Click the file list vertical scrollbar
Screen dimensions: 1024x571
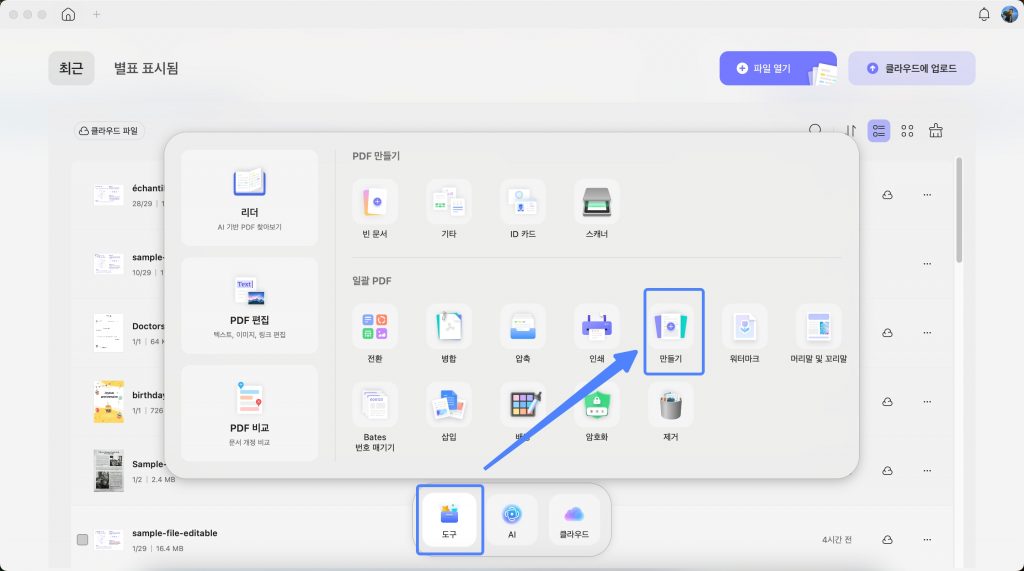point(959,209)
